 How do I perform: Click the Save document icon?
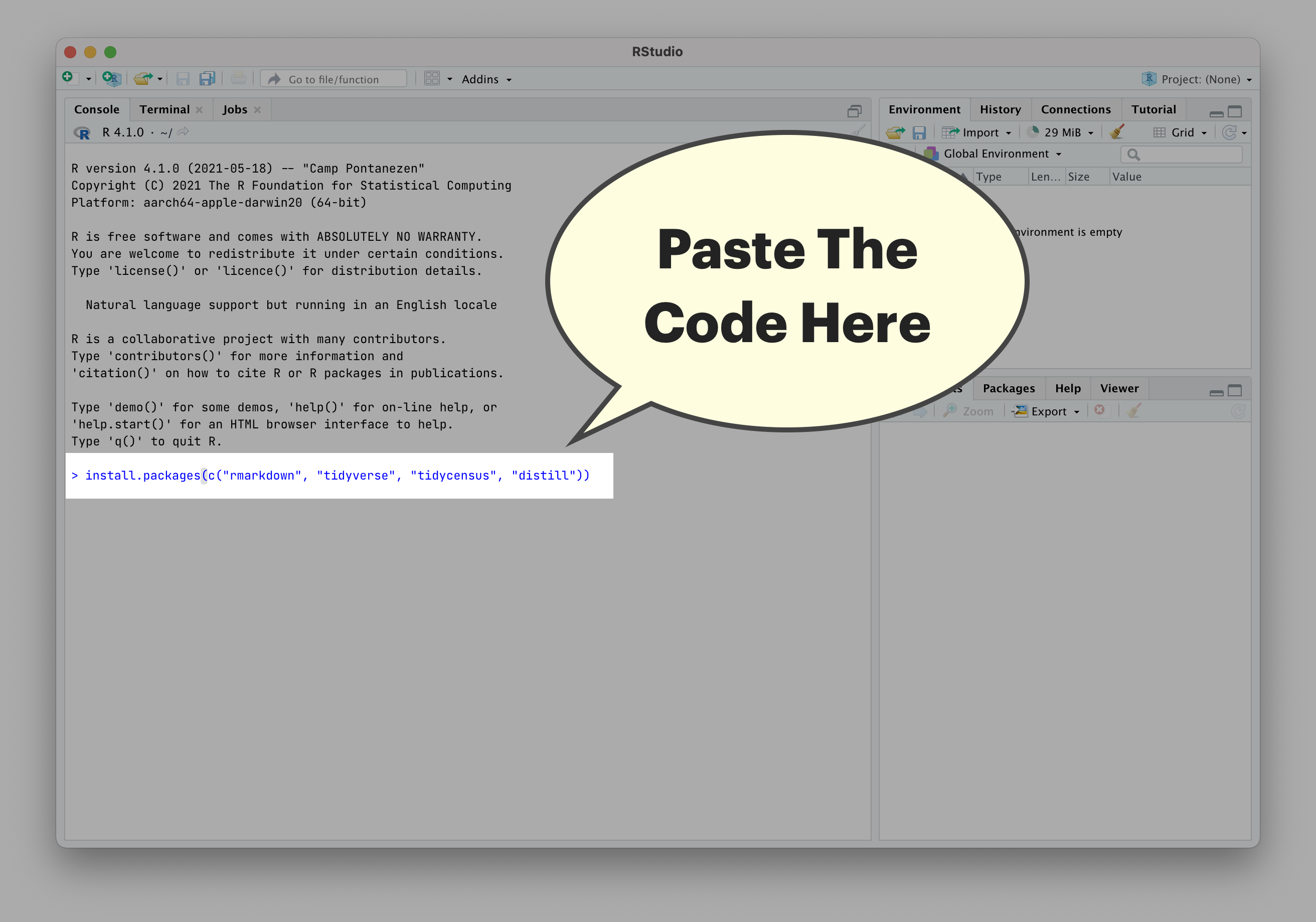[x=183, y=79]
